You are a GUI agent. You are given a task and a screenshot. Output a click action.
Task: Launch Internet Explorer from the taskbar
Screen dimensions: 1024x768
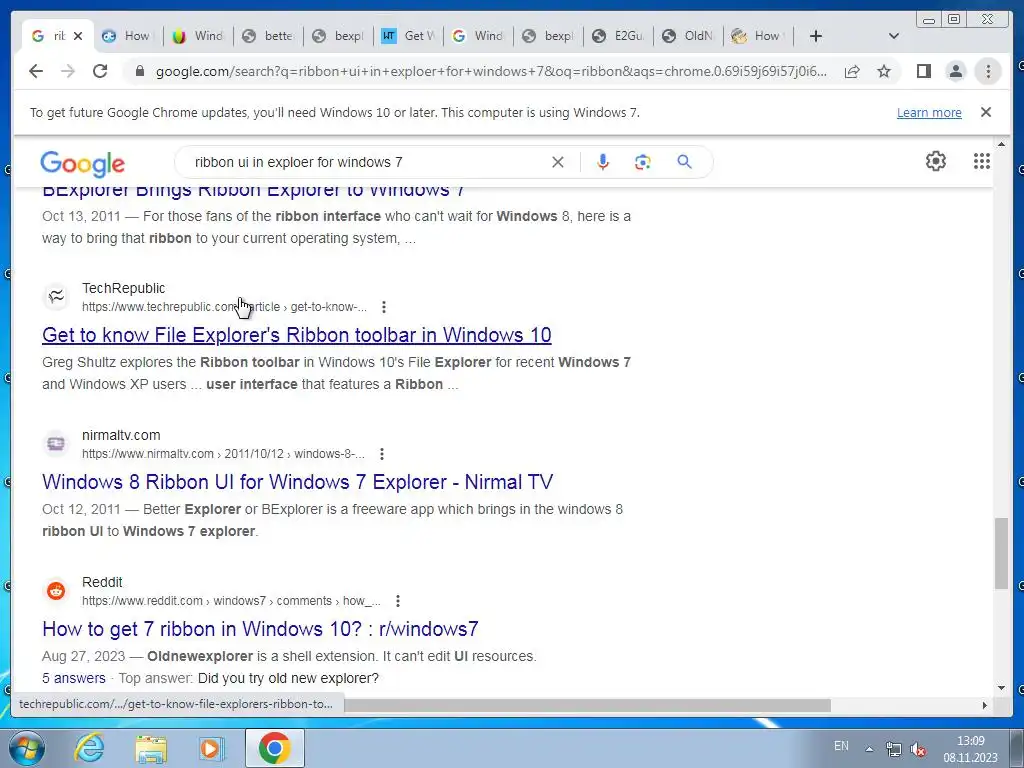coord(89,748)
